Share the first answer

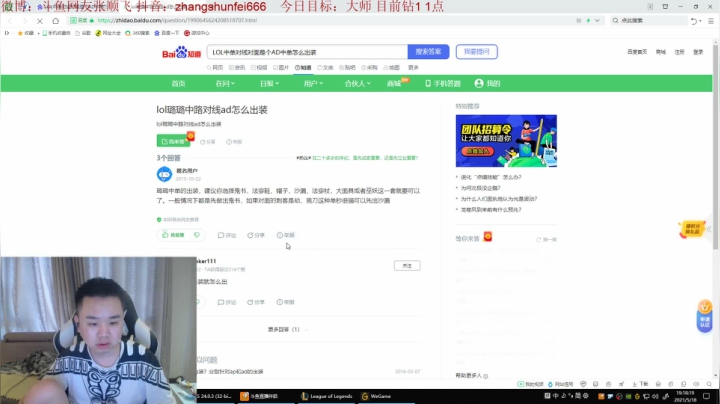tap(256, 235)
